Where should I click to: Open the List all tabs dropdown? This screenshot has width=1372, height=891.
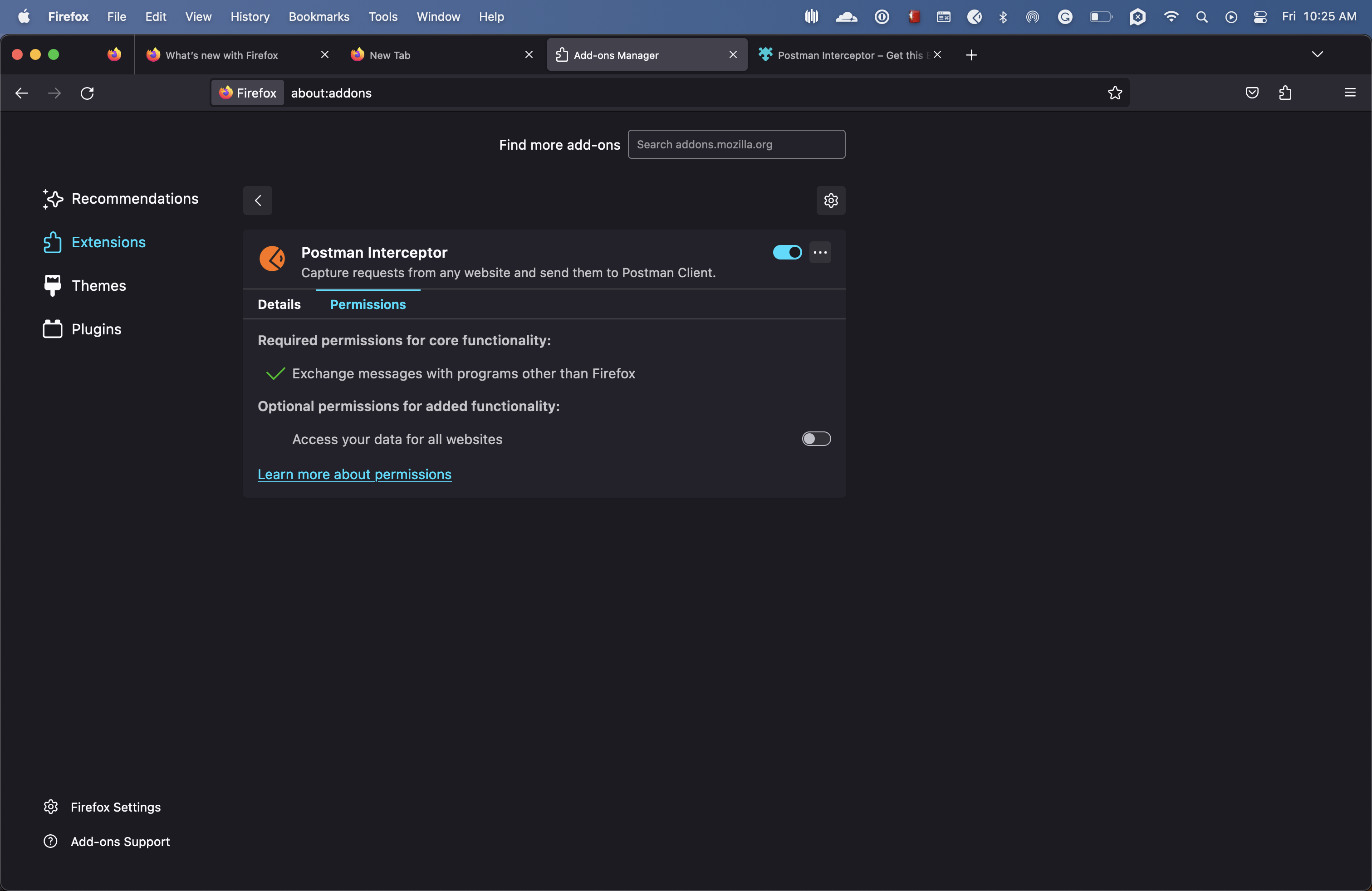(x=1318, y=54)
